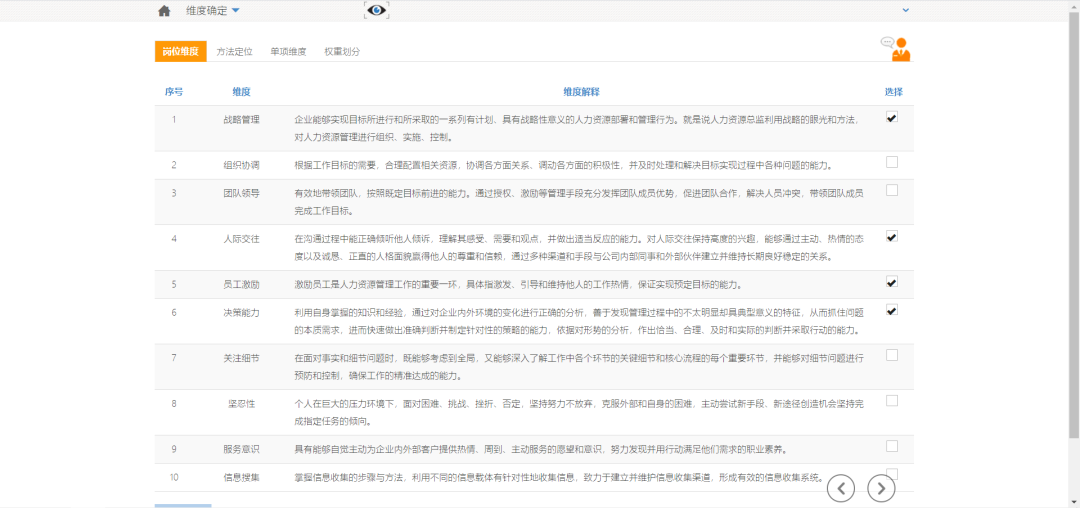
Task: Click the eye preview icon
Action: pos(376,10)
